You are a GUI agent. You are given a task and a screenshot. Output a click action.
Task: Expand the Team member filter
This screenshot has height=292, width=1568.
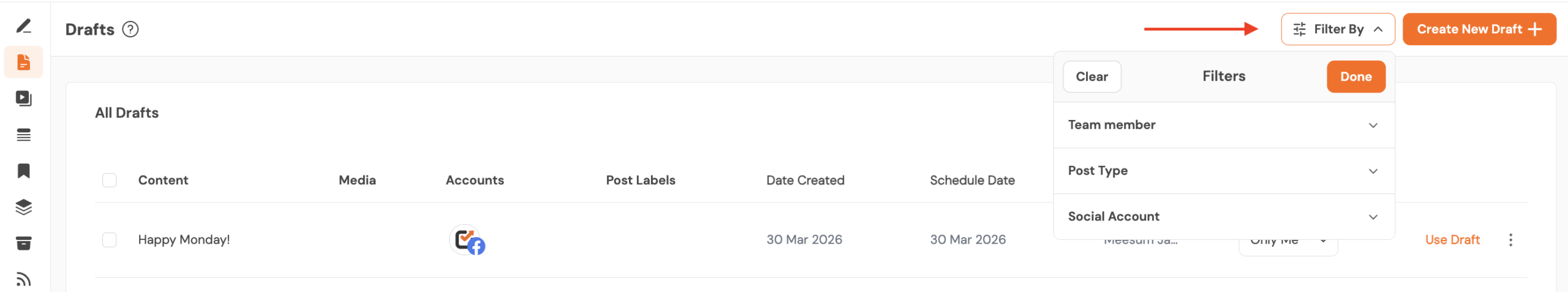[1224, 125]
